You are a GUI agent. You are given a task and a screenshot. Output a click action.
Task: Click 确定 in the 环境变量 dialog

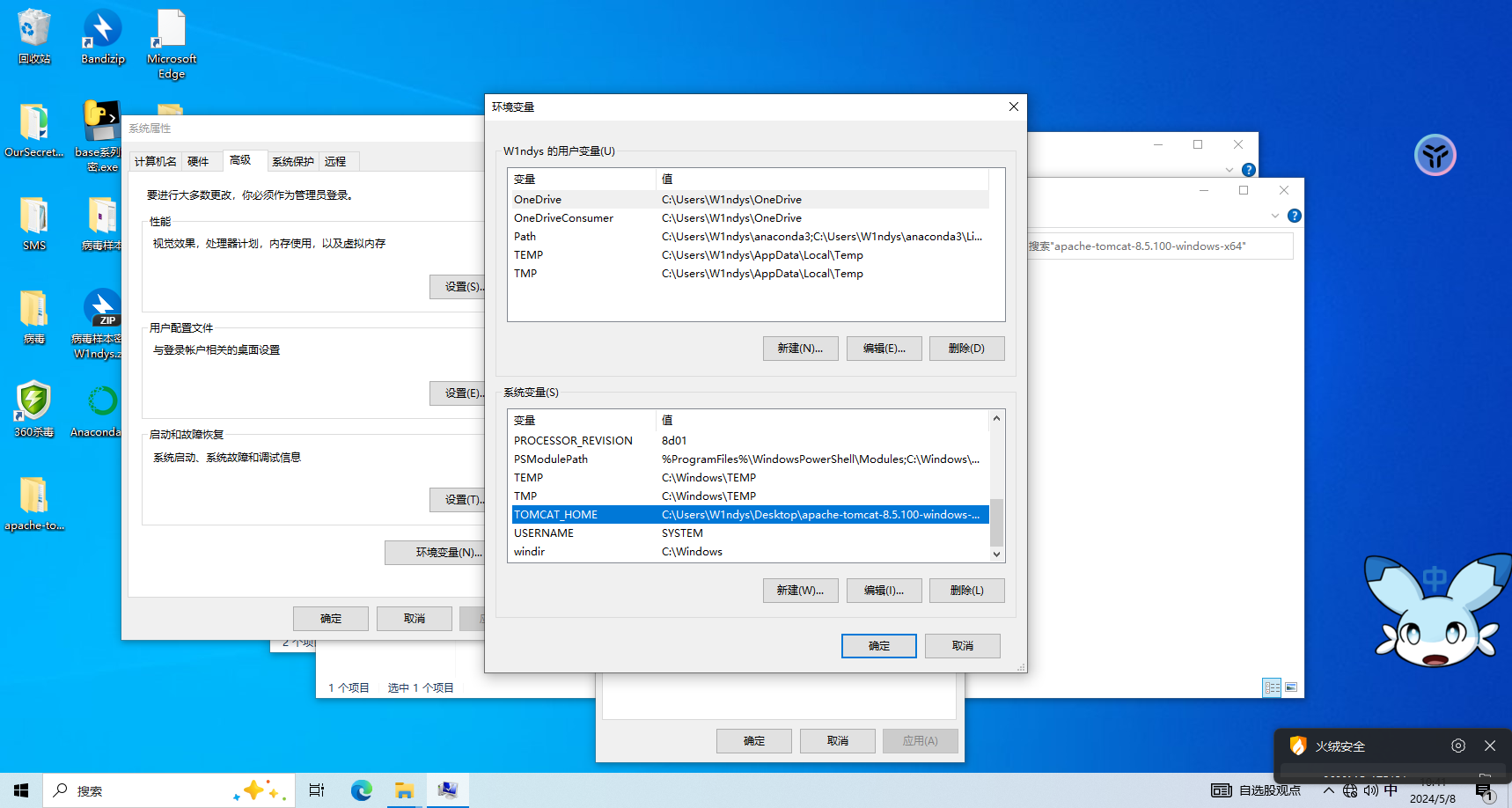(x=878, y=646)
